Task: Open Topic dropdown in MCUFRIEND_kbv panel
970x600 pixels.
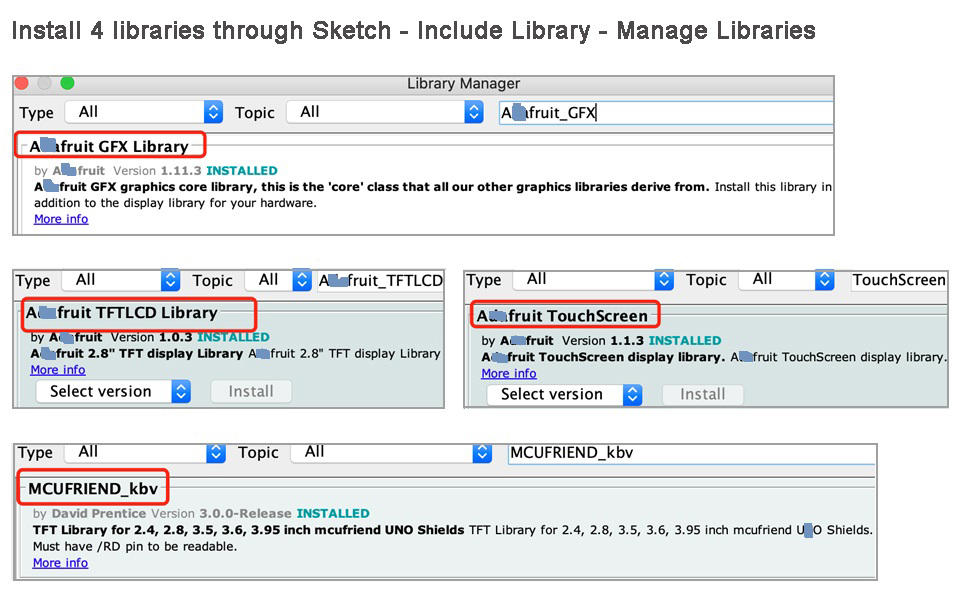Action: click(x=392, y=452)
